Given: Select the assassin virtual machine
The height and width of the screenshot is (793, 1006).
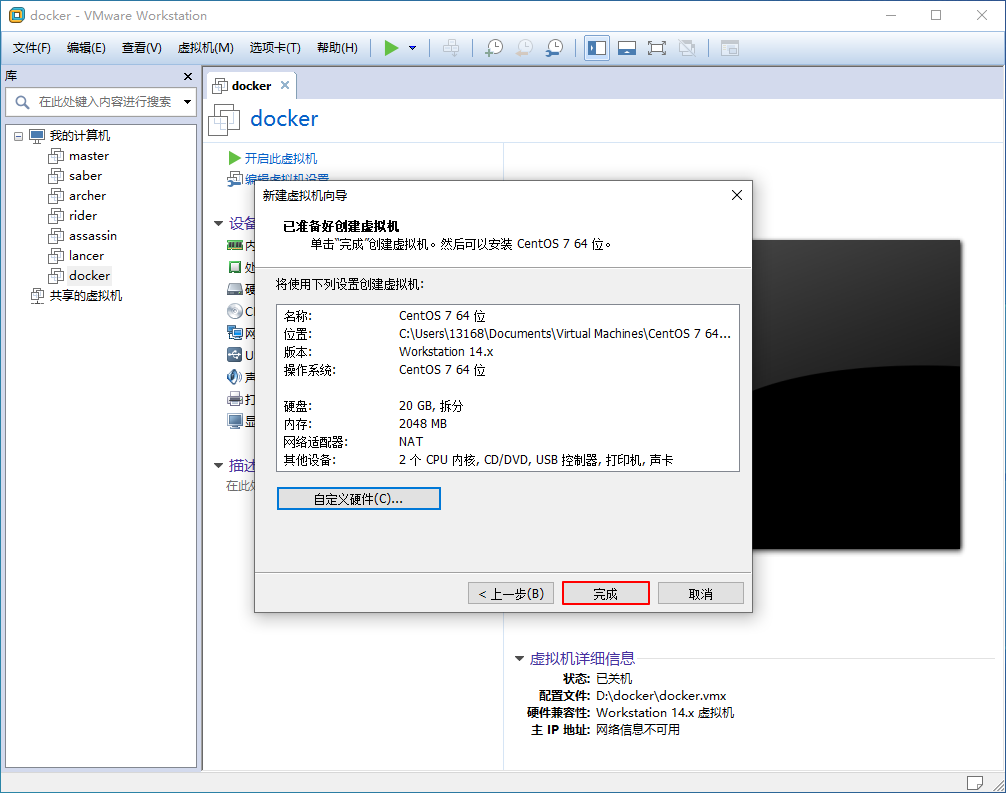Looking at the screenshot, I should (92, 235).
